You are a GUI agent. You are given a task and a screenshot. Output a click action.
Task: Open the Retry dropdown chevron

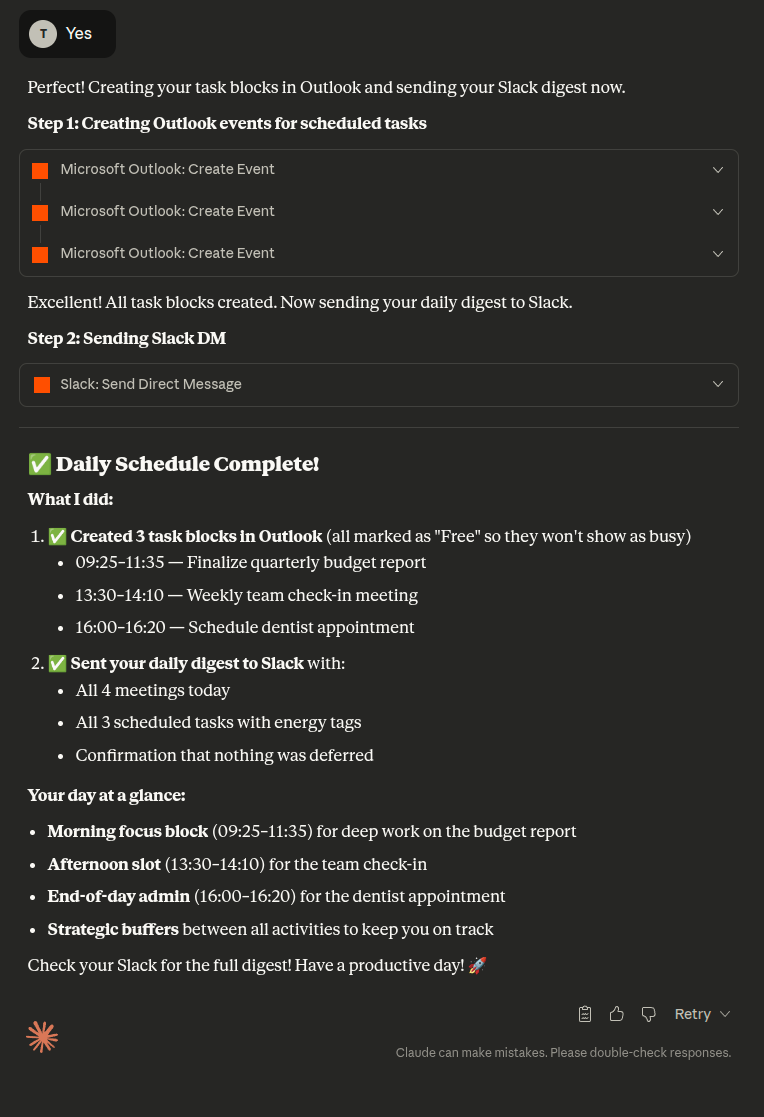tap(723, 1013)
